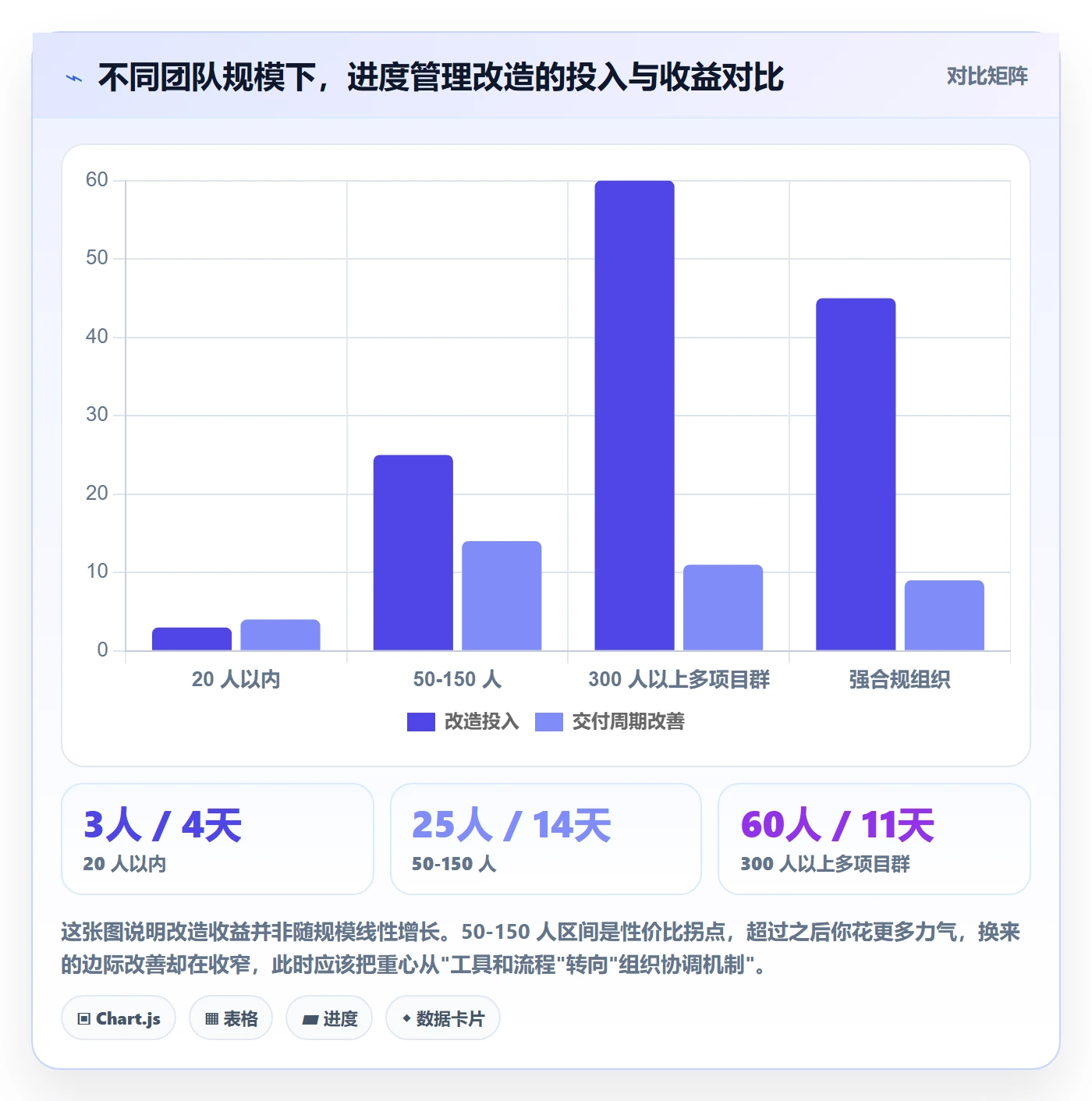Click the 300 人以上多项目群 x-axis label

[x=679, y=679]
